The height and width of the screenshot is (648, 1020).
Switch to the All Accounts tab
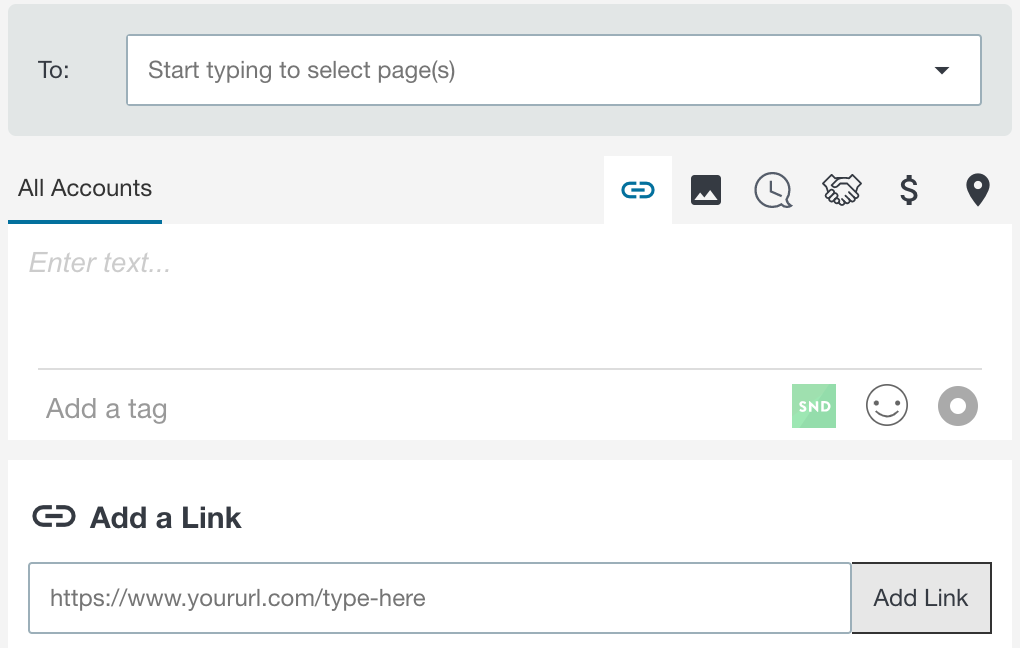[85, 189]
